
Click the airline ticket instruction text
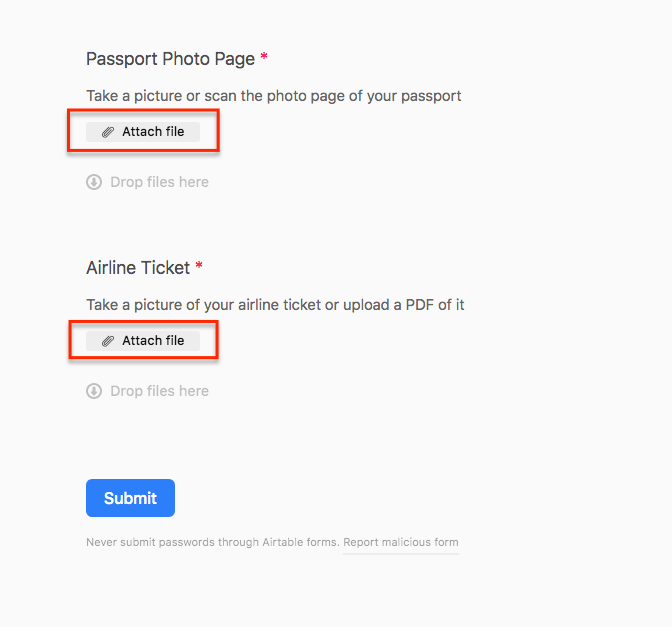coord(275,304)
